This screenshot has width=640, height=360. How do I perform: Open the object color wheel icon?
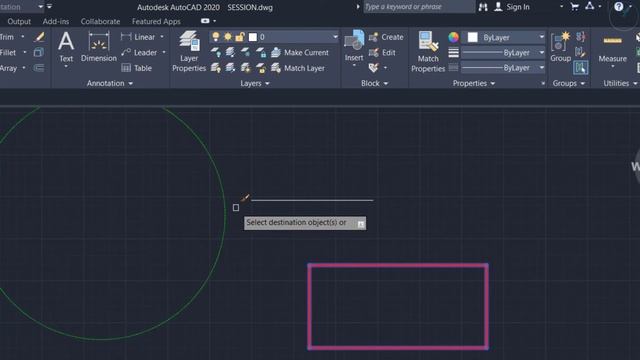click(x=453, y=38)
